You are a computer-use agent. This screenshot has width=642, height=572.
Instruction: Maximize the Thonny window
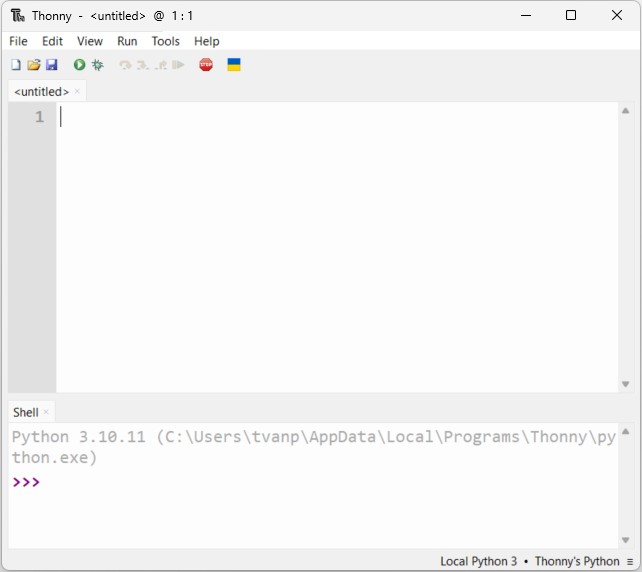[571, 16]
